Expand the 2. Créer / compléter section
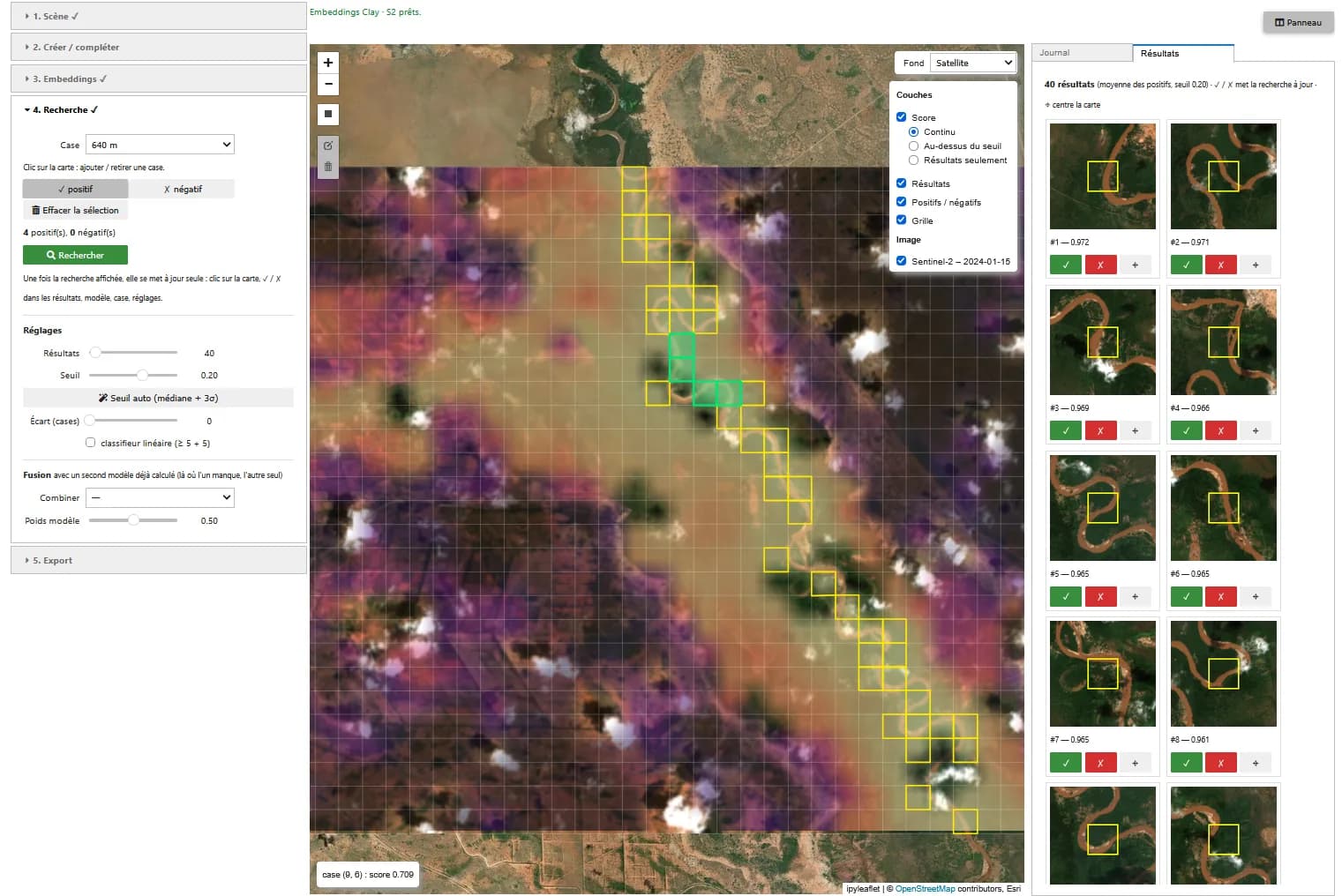This screenshot has height=896, width=1342. (x=159, y=47)
